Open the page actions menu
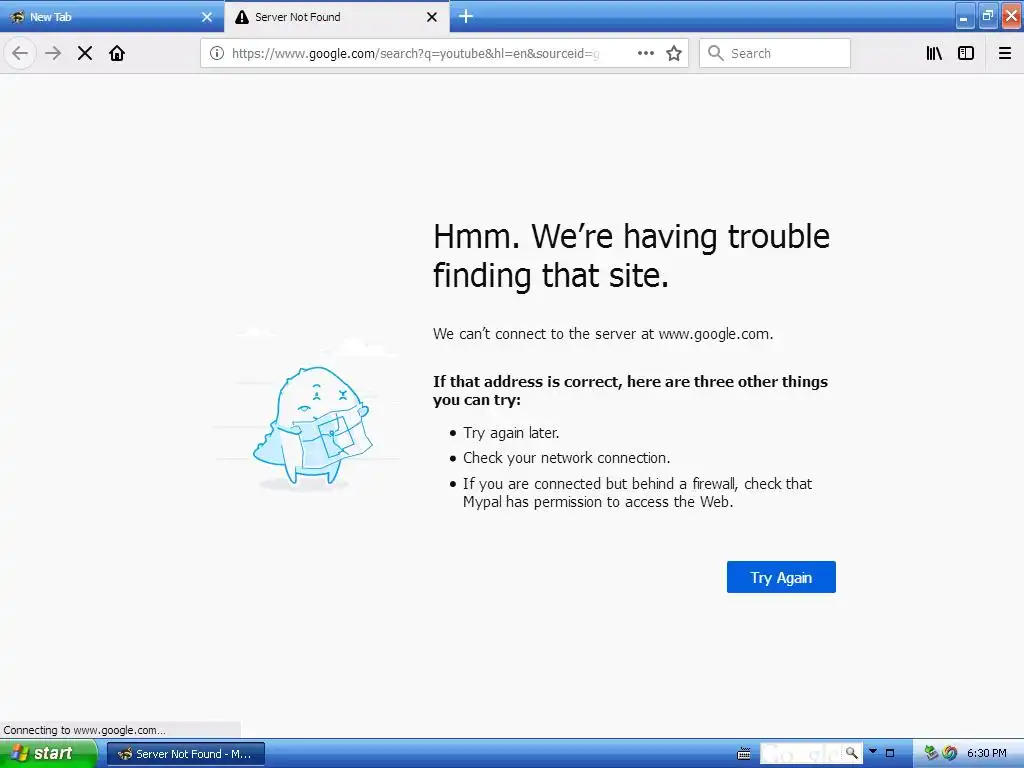Screen dimensions: 1024x768 [645, 54]
